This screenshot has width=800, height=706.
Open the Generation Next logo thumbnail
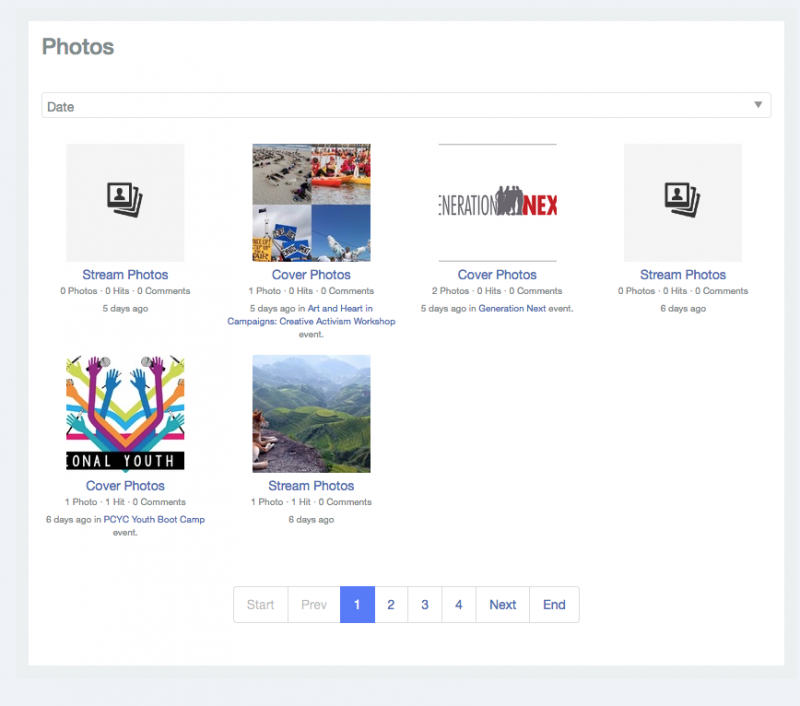pos(497,203)
